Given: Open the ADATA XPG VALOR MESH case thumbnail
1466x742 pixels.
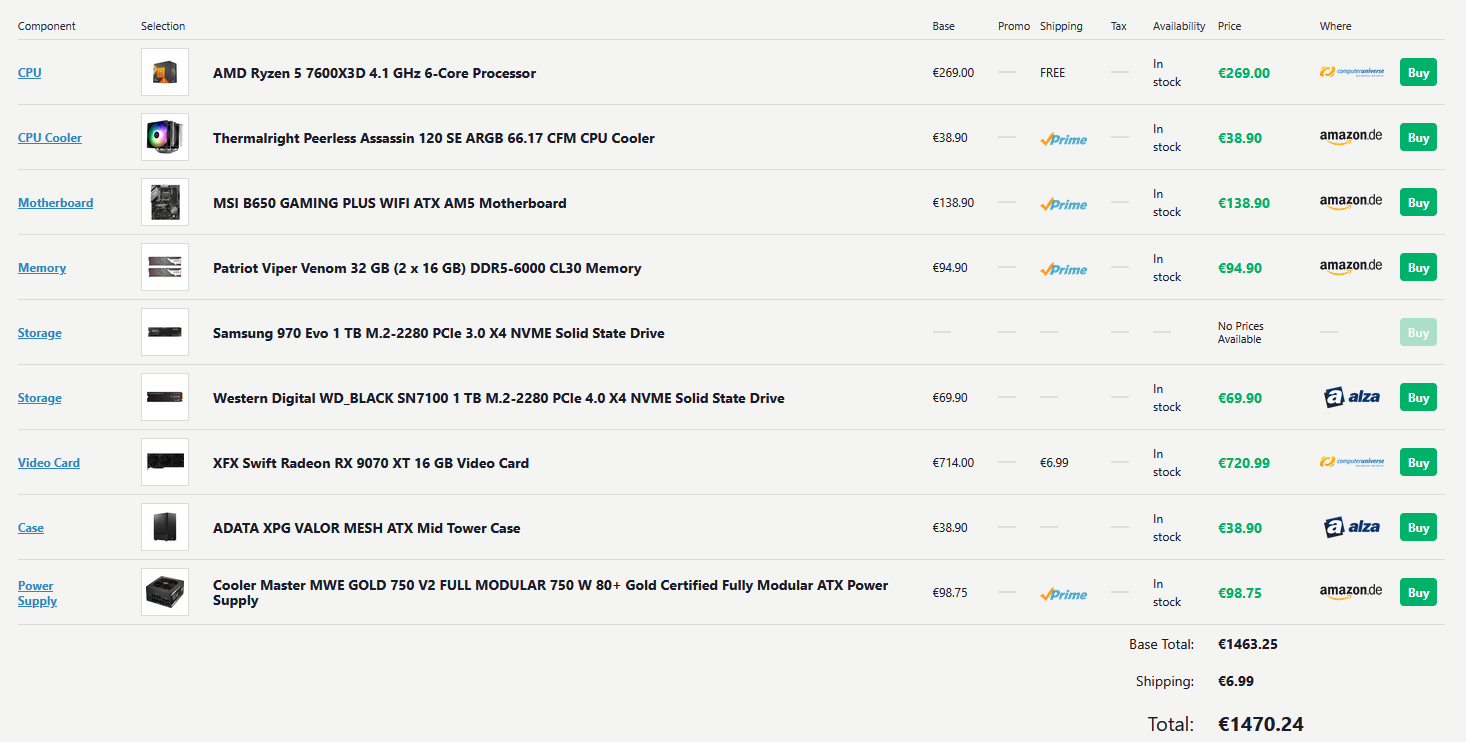Looking at the screenshot, I should pyautogui.click(x=165, y=527).
